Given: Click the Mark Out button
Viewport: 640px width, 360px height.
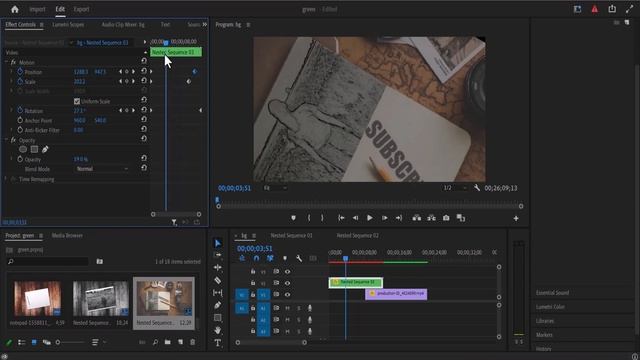Looking at the screenshot, I should click(322, 218).
